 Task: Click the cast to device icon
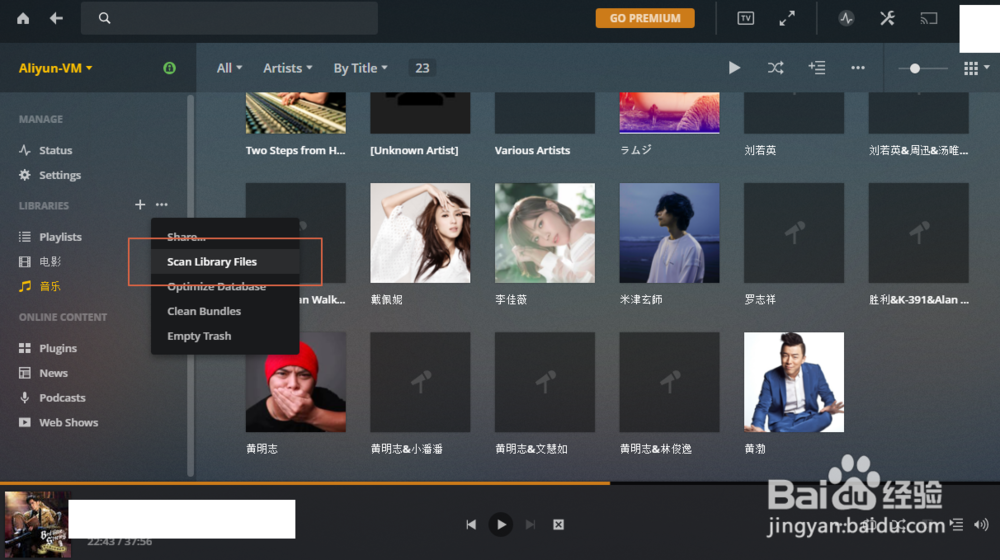929,18
